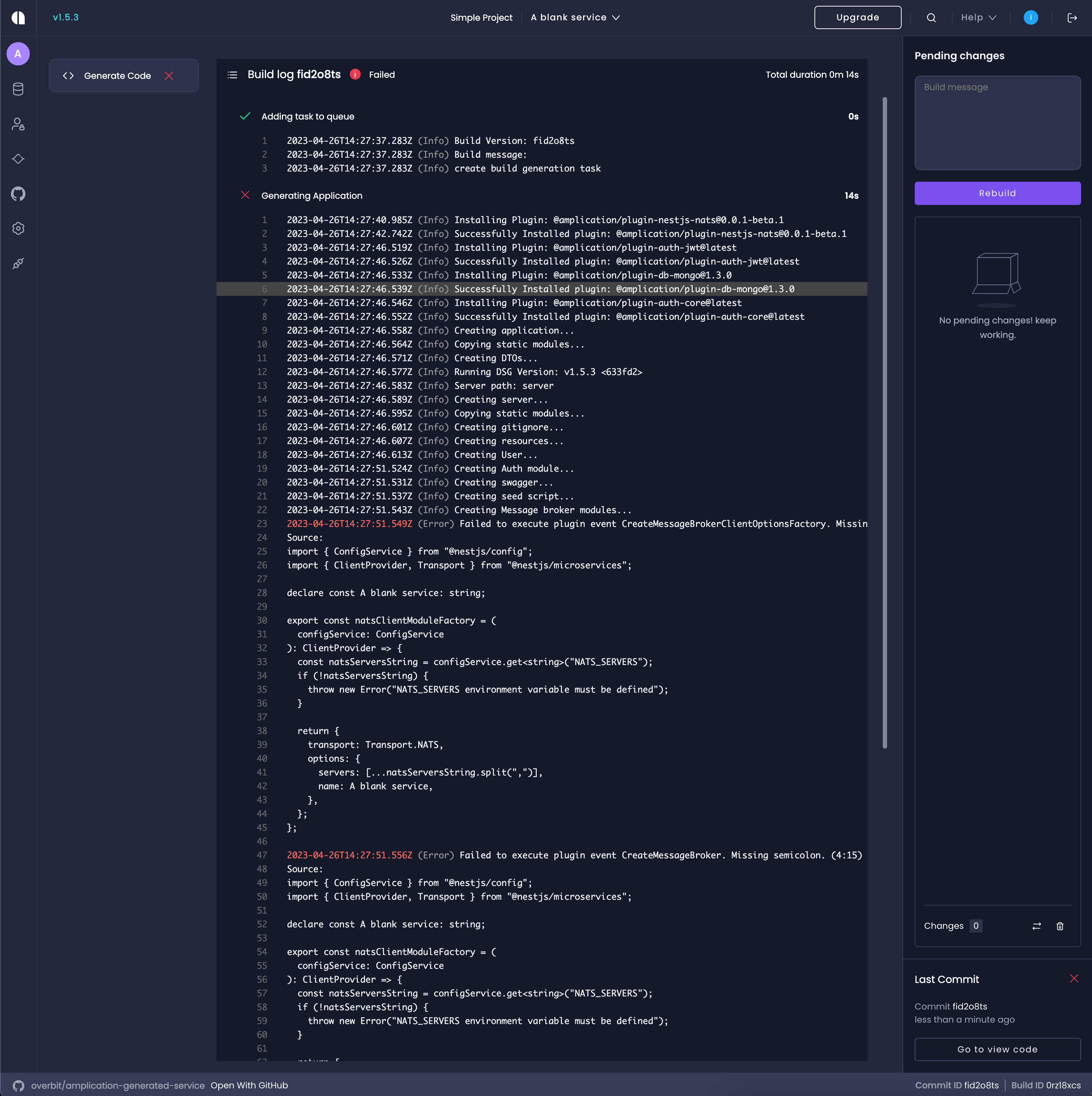Click the compare changes arrows icon

(x=1037, y=926)
